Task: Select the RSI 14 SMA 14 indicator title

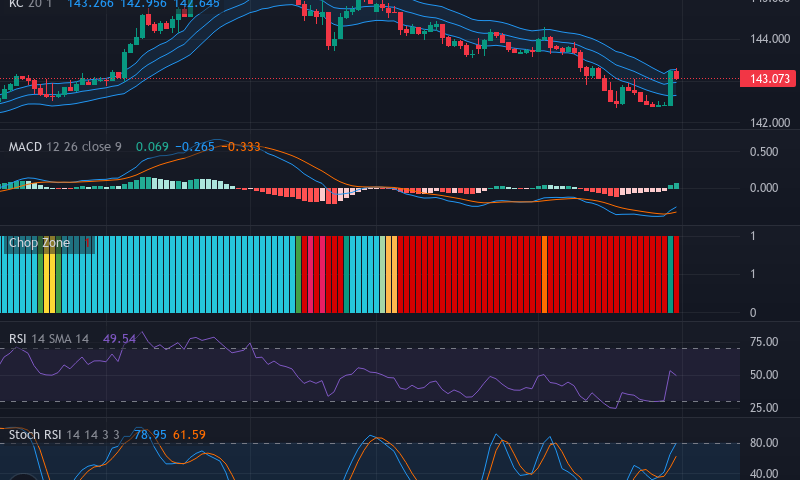Action: (49, 339)
